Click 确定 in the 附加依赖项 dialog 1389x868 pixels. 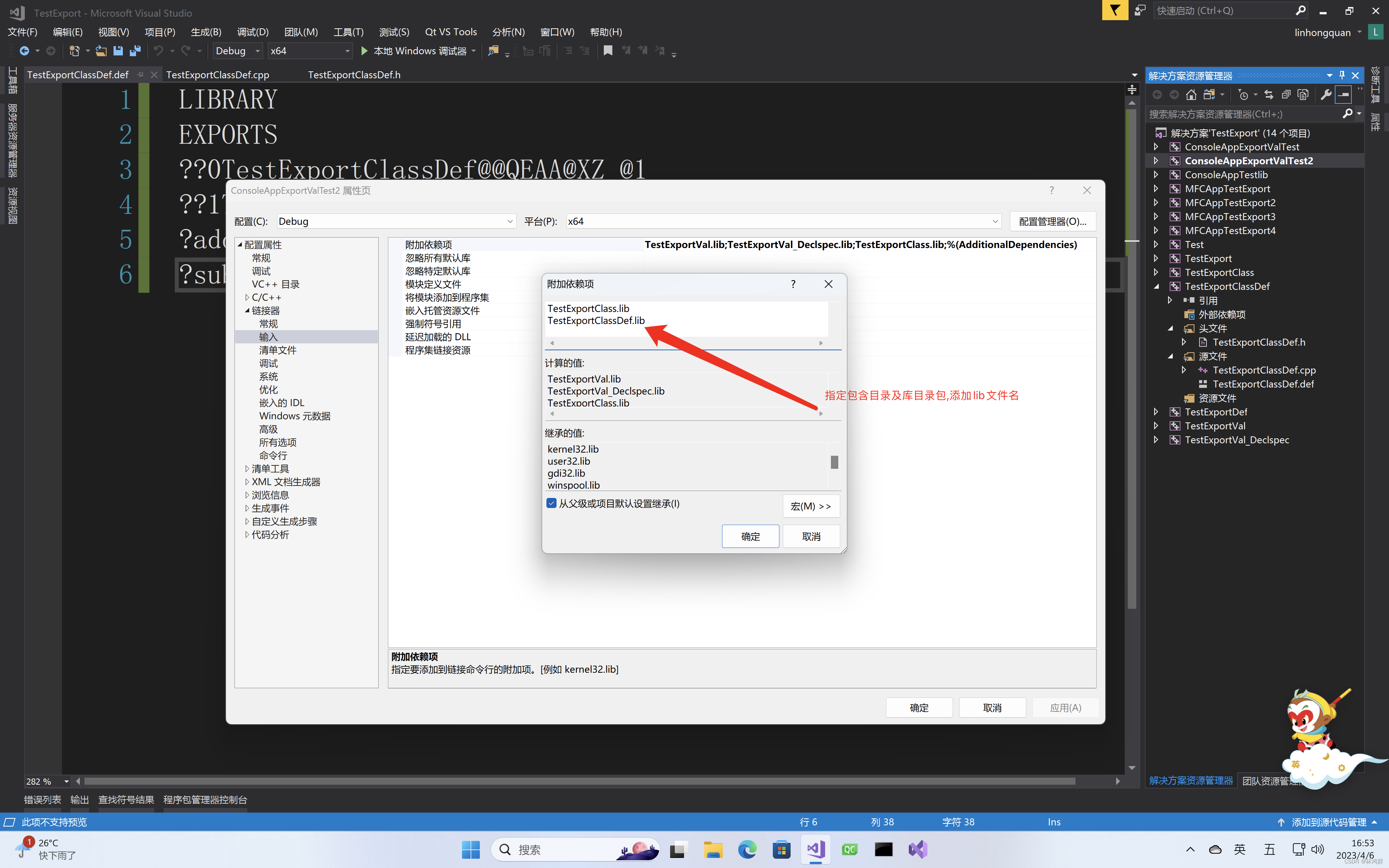pos(750,536)
